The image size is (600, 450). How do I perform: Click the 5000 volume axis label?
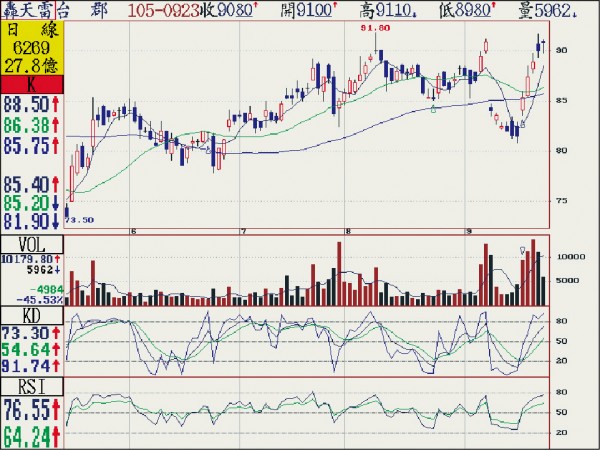567,280
